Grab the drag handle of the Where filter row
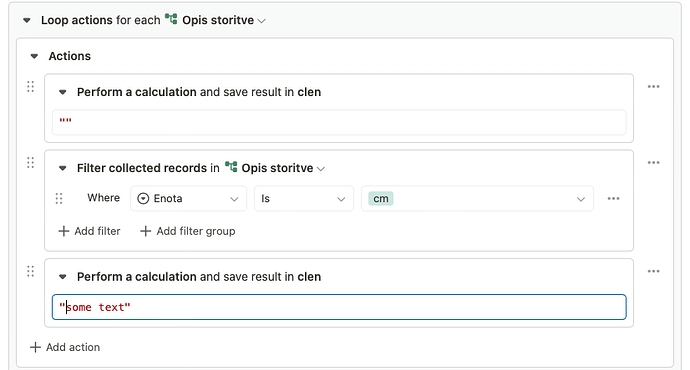This screenshot has height=370, width=690. (x=59, y=199)
